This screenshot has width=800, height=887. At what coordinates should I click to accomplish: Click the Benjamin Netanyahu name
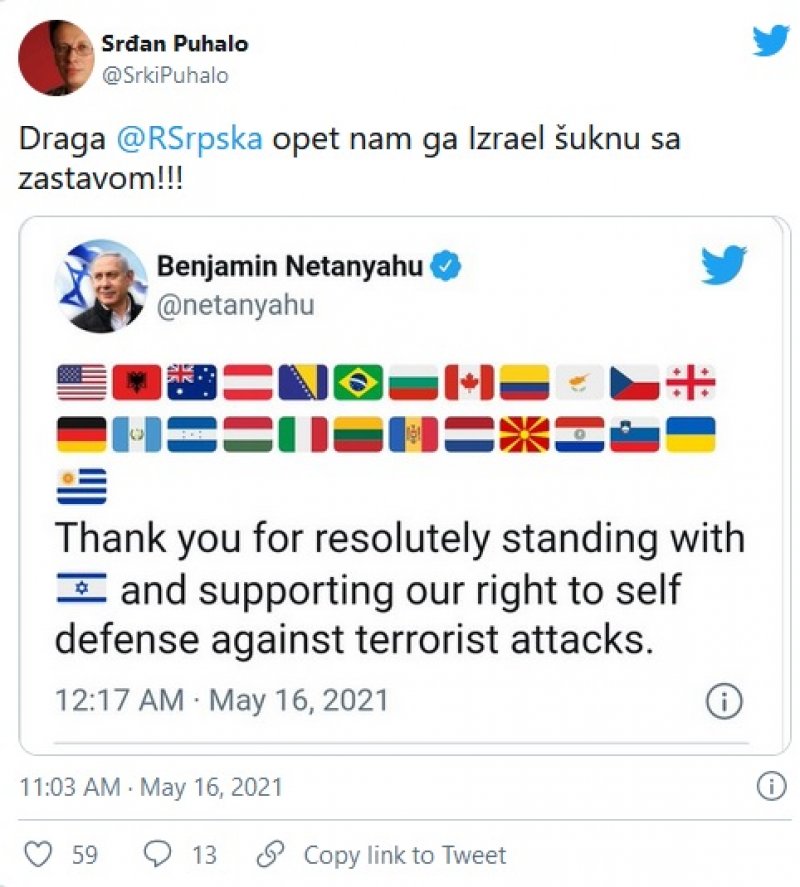(290, 267)
